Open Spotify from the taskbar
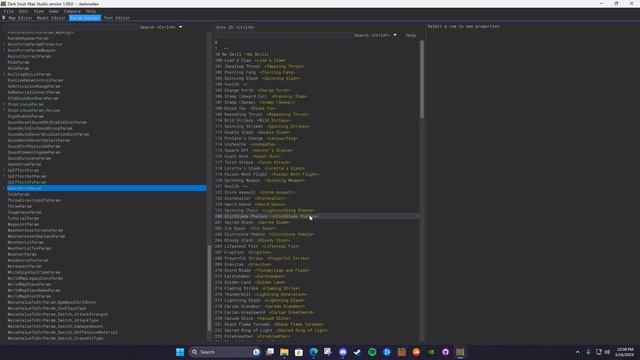Screen dimensions: 640x360 point(372,352)
